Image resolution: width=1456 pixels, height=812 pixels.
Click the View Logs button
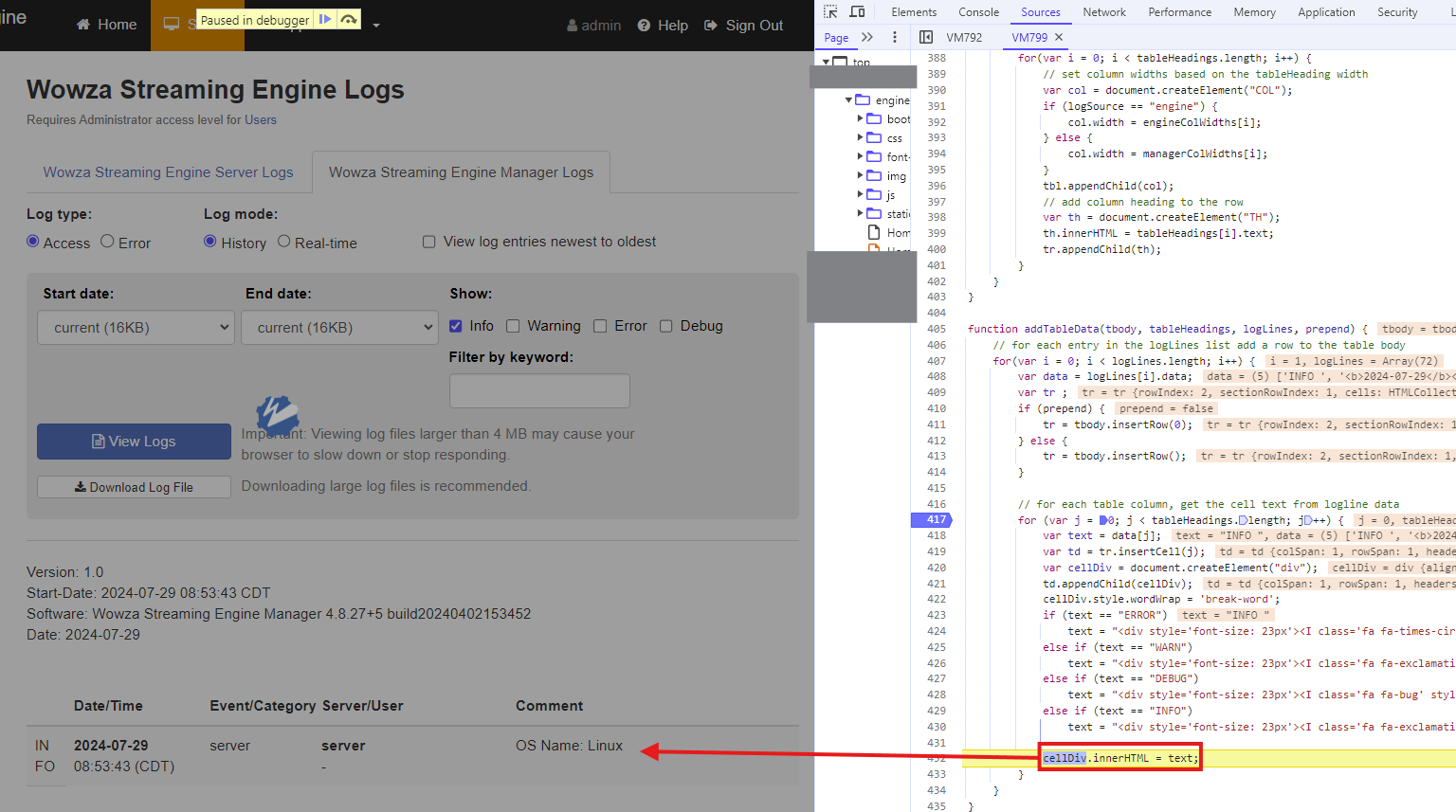click(x=134, y=442)
